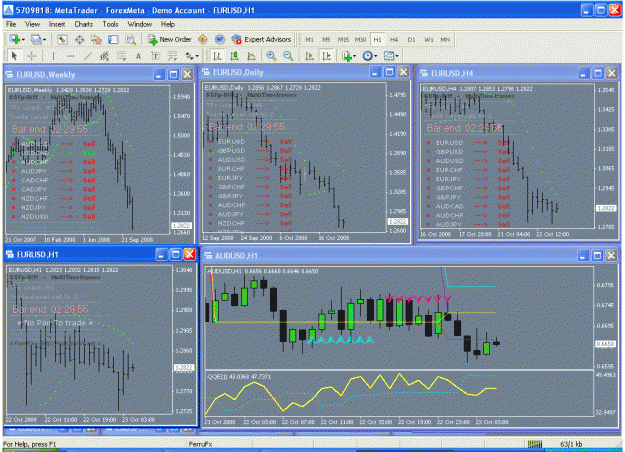Viewport: 625px width, 452px height.
Task: Select the Fibonacci Retracement tool
Action: point(121,56)
